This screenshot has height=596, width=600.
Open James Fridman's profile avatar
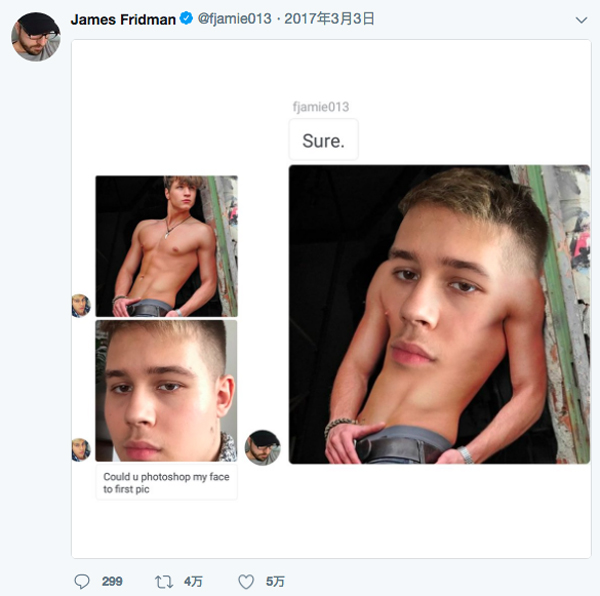pos(35,37)
